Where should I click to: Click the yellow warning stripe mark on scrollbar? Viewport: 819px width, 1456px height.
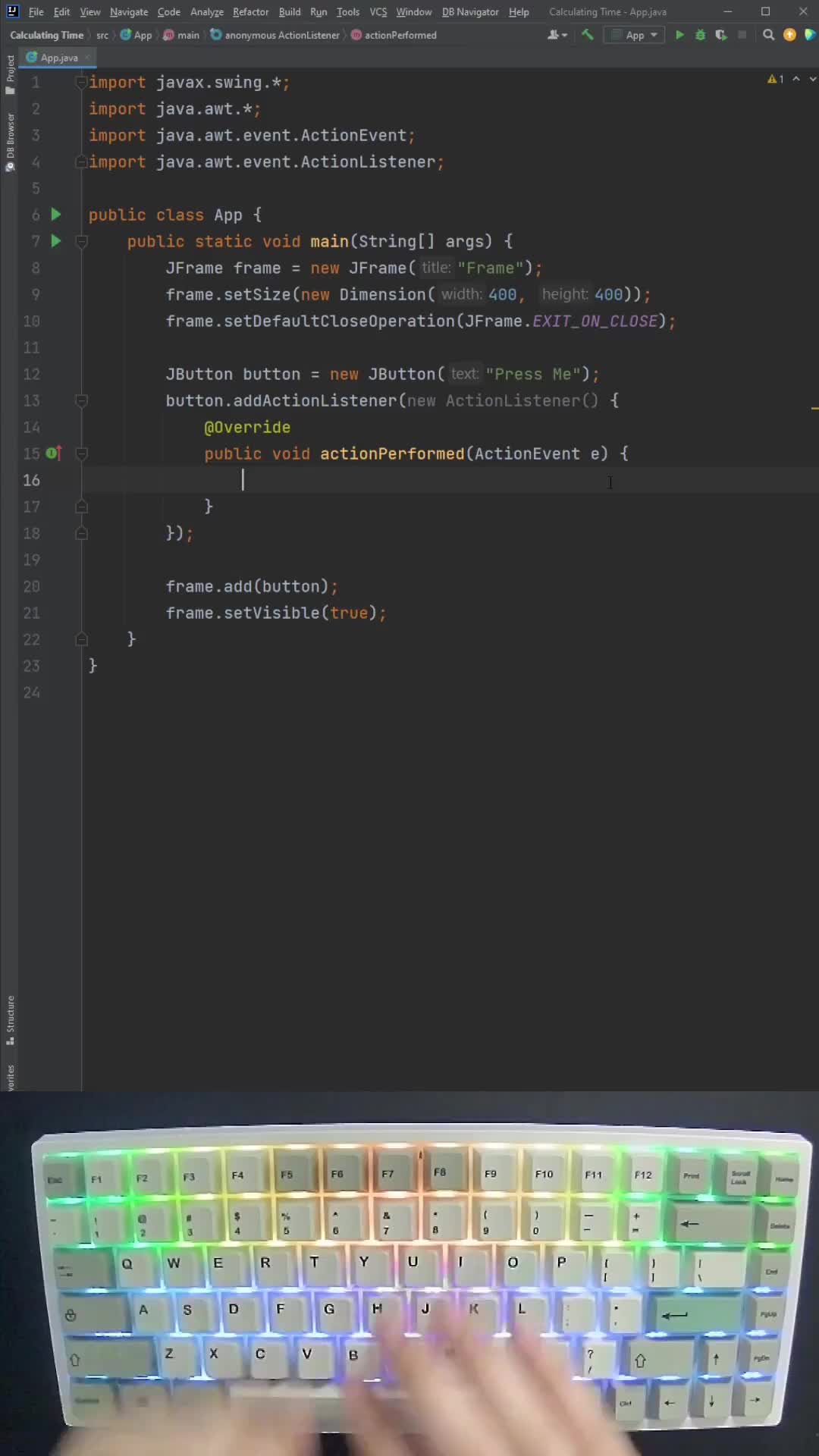click(x=814, y=408)
